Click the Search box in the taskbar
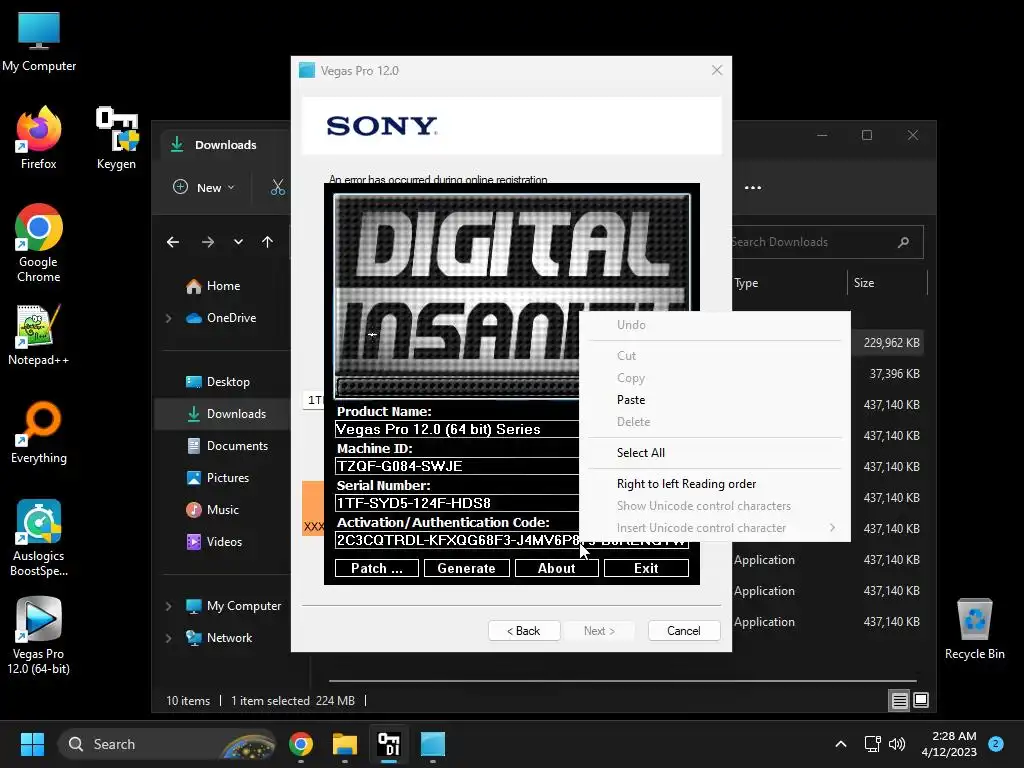Image resolution: width=1024 pixels, height=768 pixels. click(x=167, y=744)
